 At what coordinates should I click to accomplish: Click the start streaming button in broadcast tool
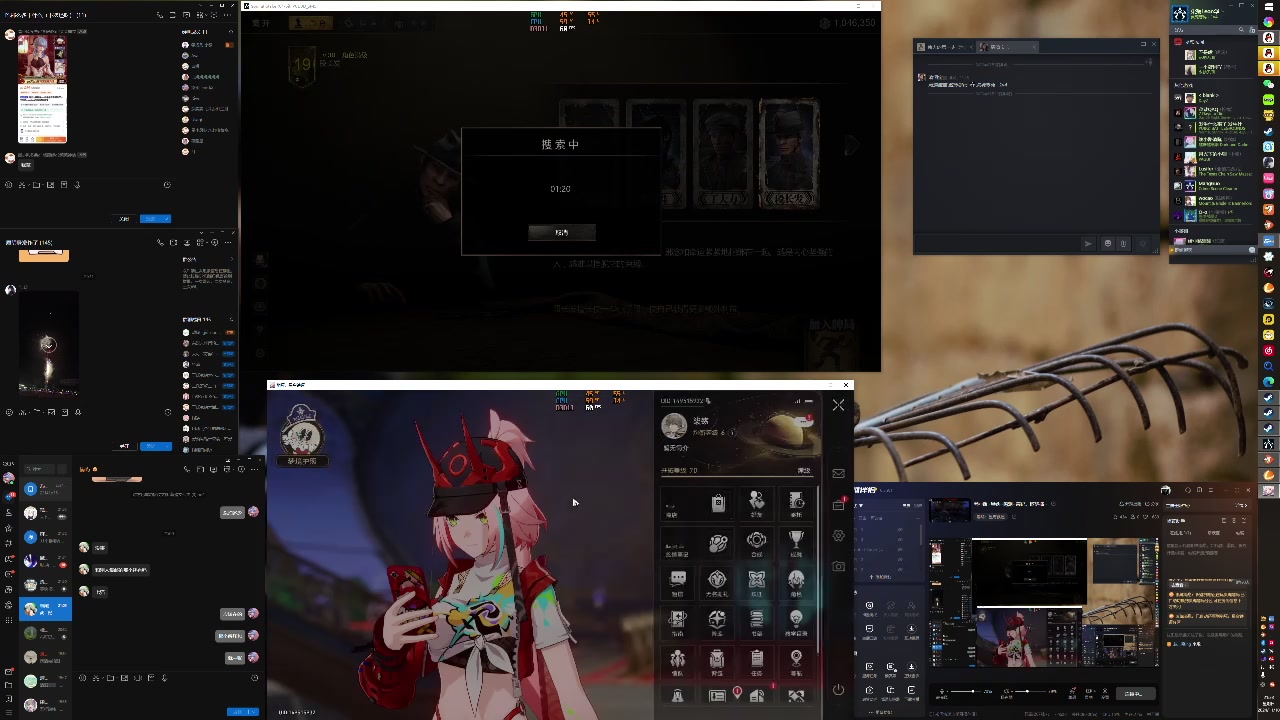pos(1135,693)
